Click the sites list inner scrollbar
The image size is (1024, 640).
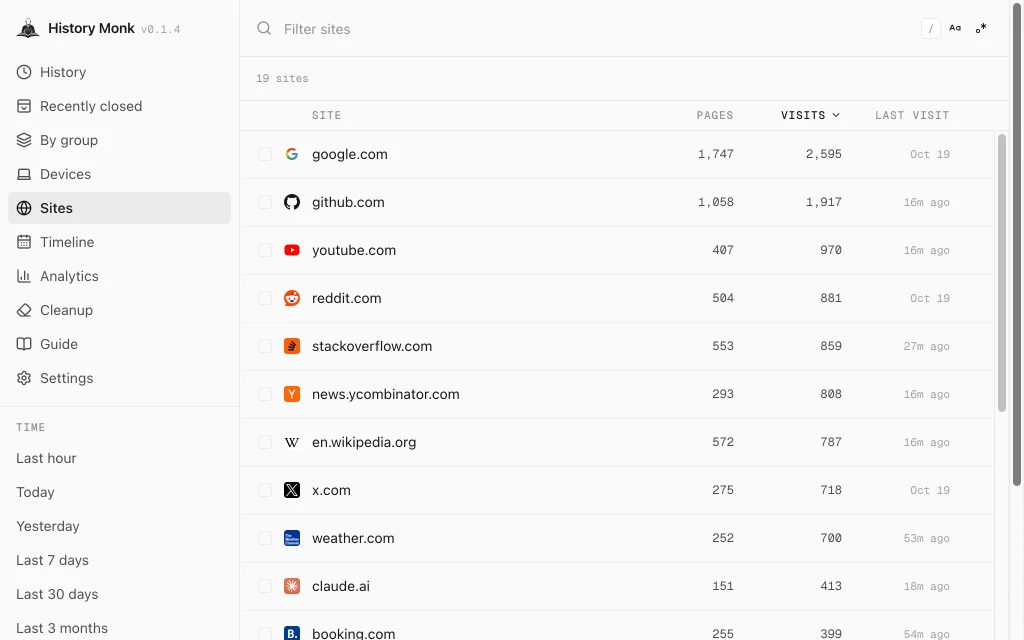[x=1002, y=273]
